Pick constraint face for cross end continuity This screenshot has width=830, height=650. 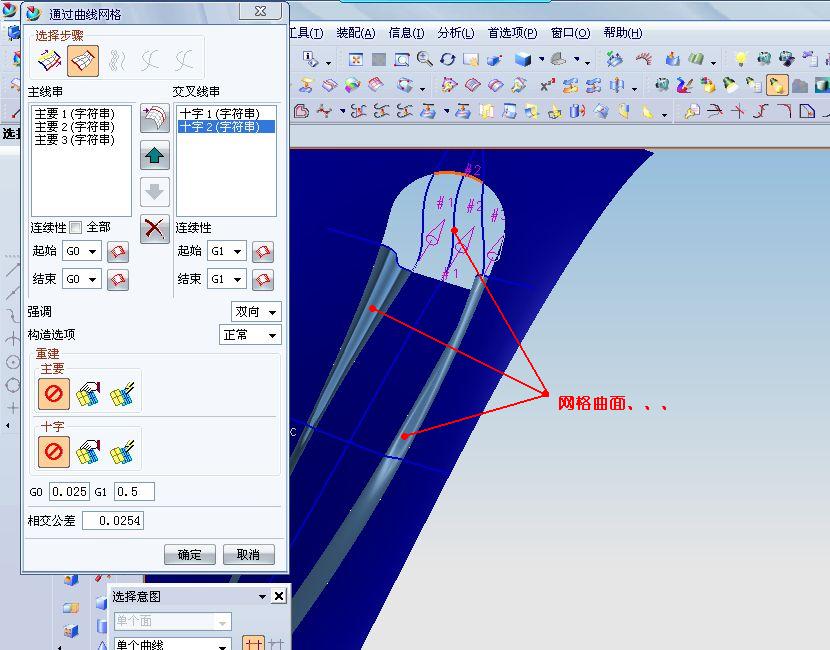(x=263, y=279)
